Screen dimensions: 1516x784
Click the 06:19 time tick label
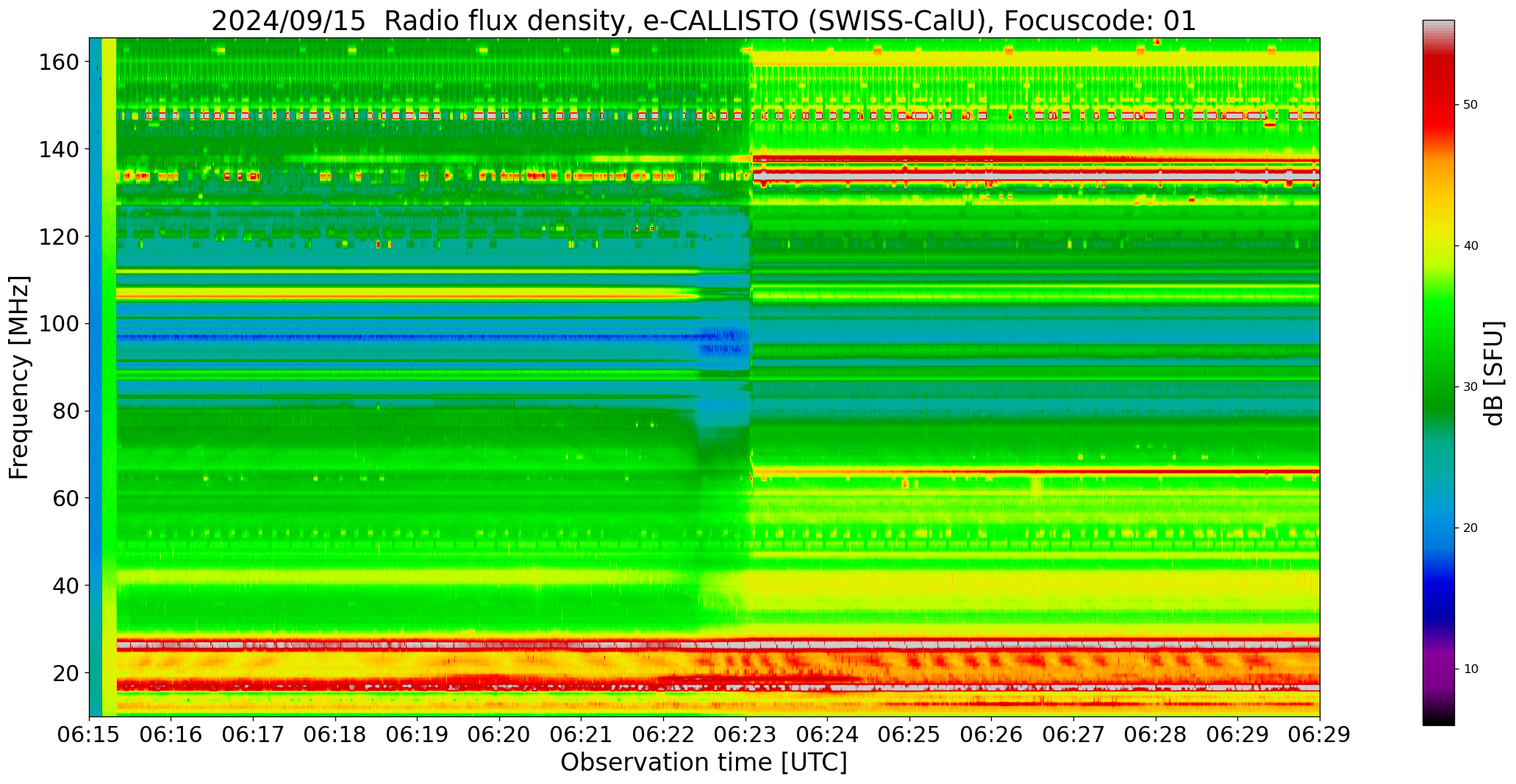(418, 734)
